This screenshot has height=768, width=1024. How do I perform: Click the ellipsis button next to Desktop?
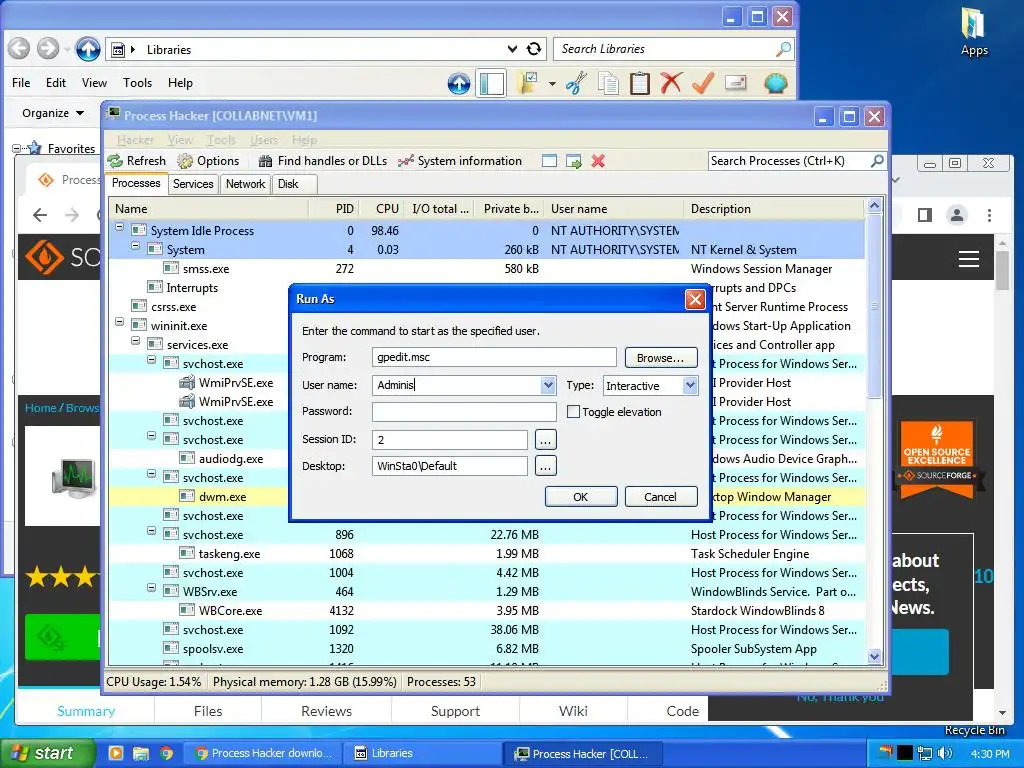coord(545,466)
